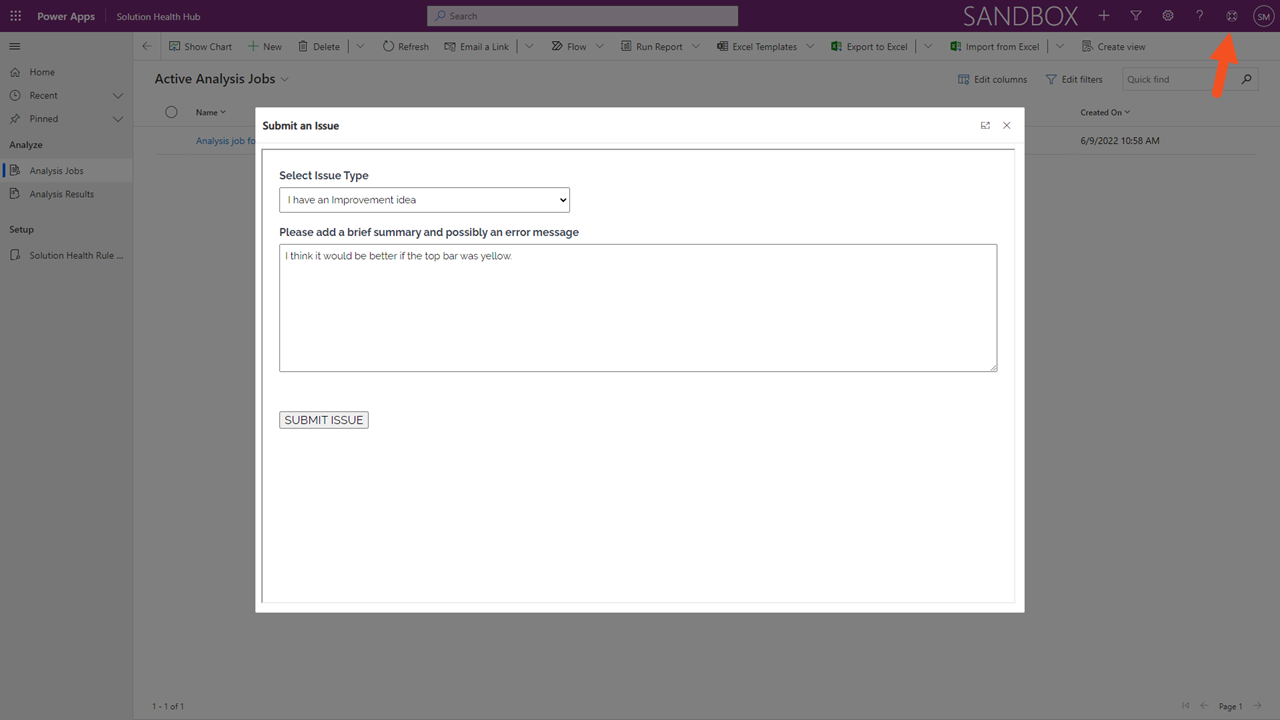1280x720 pixels.
Task: Select Analysis Jobs in sidebar
Action: 66,171
